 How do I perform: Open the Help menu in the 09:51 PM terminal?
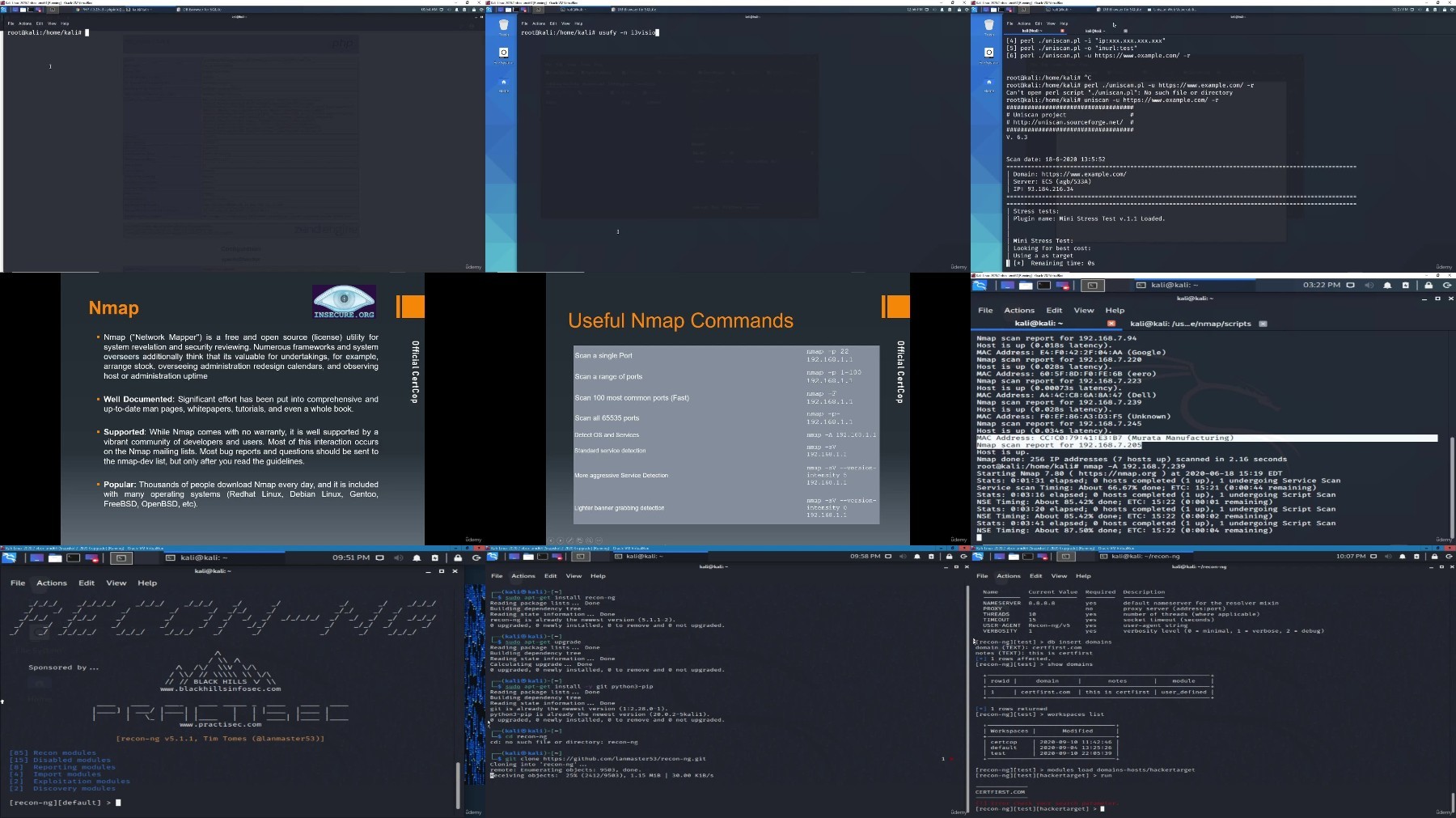coord(147,583)
